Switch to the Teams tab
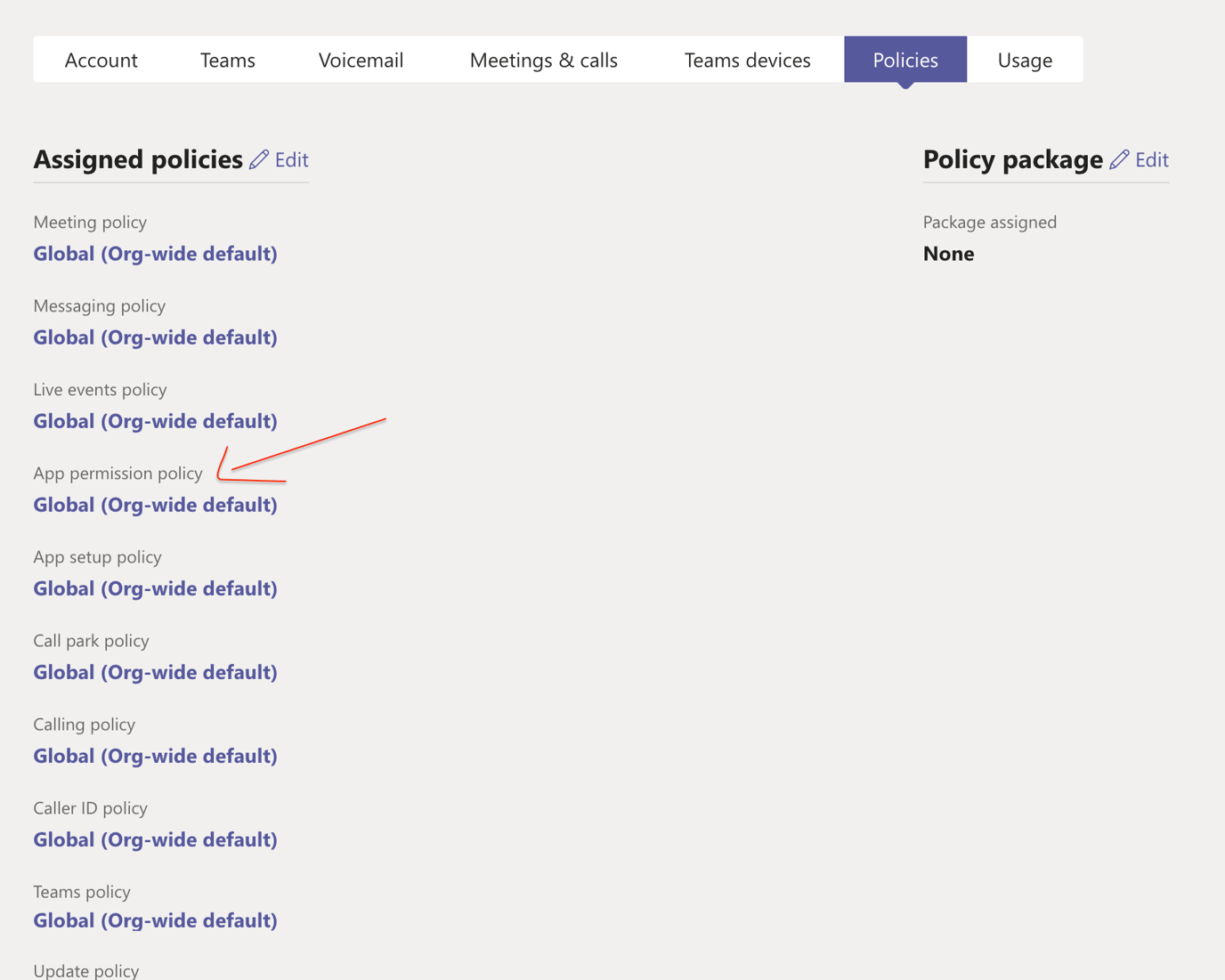Viewport: 1225px width, 980px height. [228, 60]
